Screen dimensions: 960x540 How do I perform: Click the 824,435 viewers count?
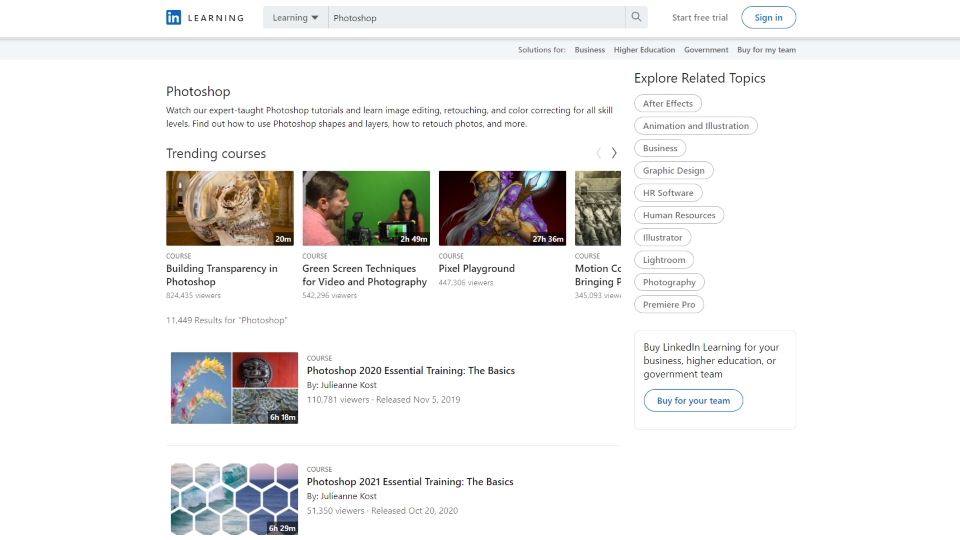pyautogui.click(x=193, y=295)
